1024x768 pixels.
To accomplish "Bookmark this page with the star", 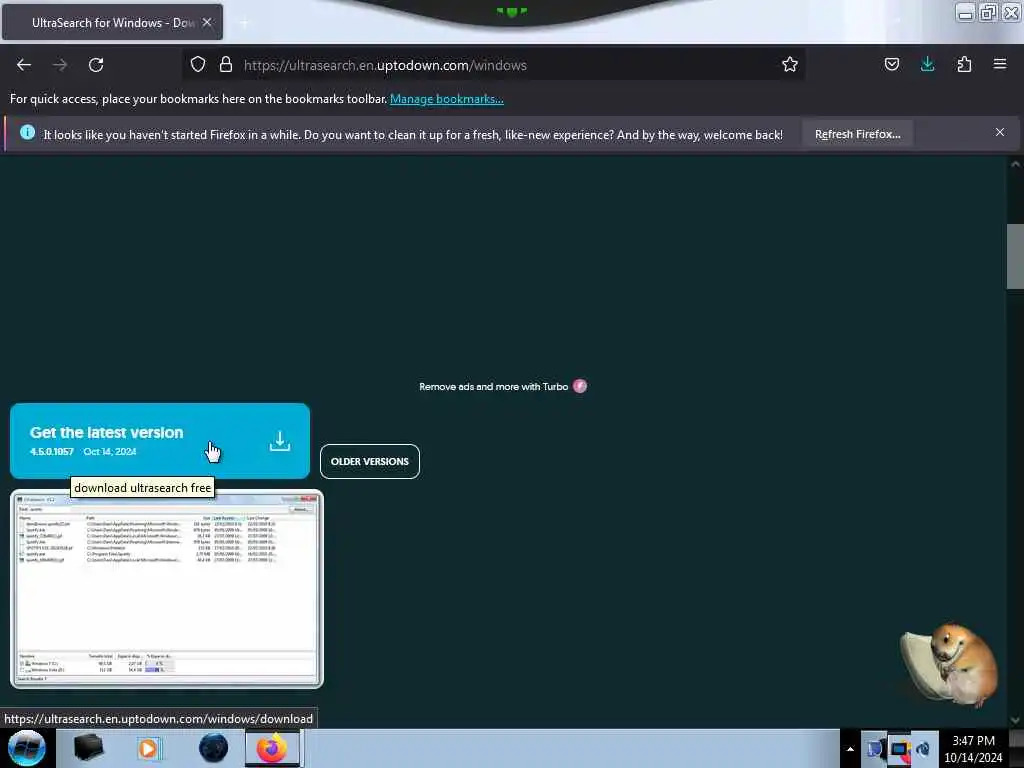I will click(790, 64).
